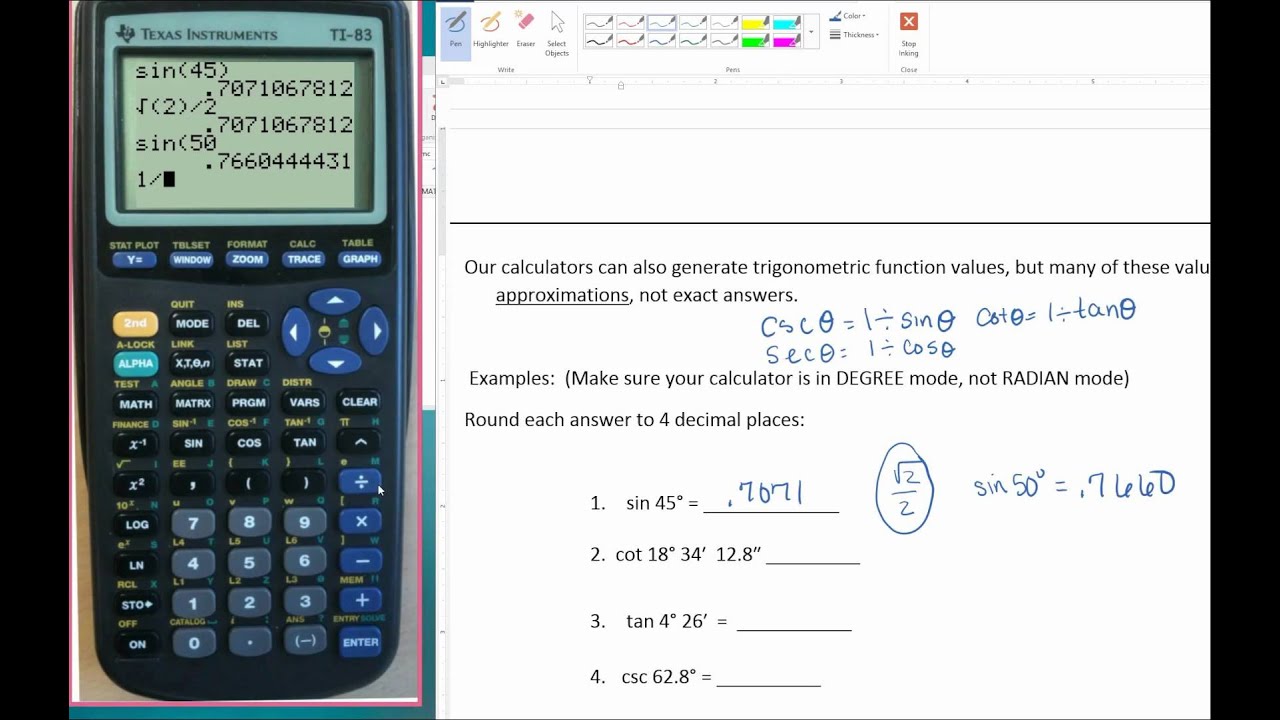Image resolution: width=1280 pixels, height=720 pixels.
Task: Click the blank after tan 4° 26'
Action: pos(794,622)
